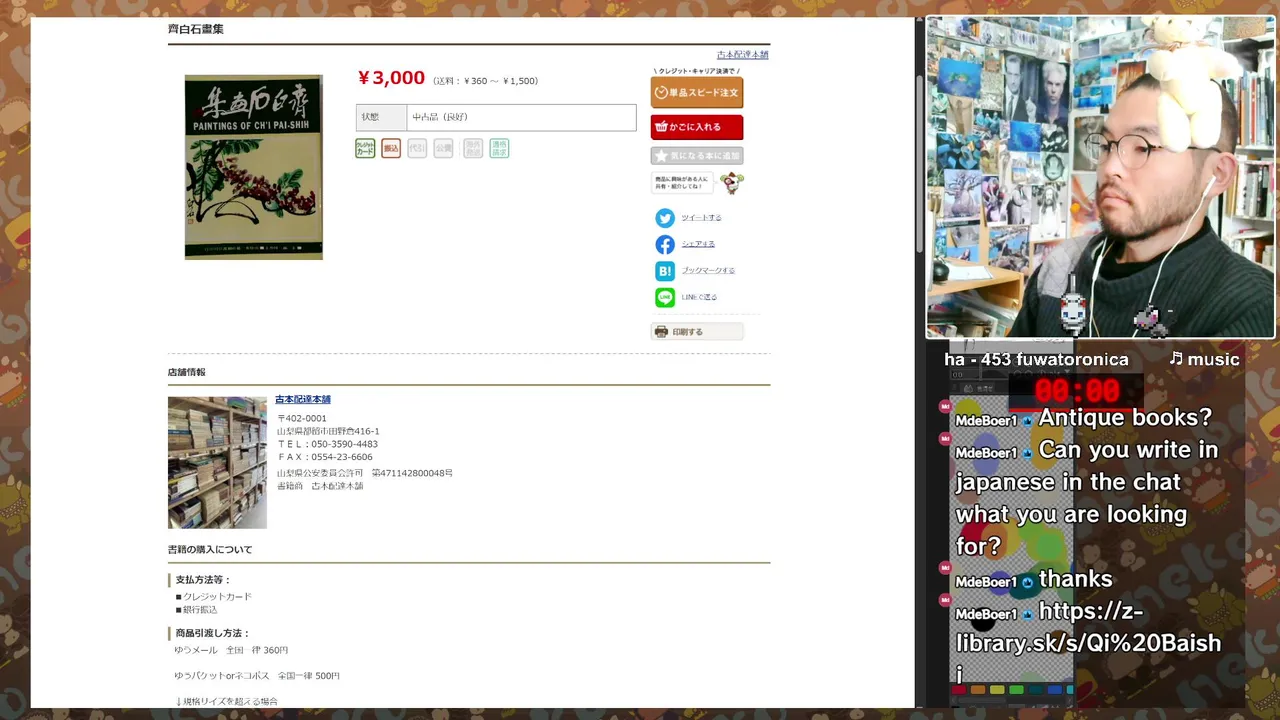Select the orange color swatch in overlay
The height and width of the screenshot is (720, 1280).
tap(978, 690)
